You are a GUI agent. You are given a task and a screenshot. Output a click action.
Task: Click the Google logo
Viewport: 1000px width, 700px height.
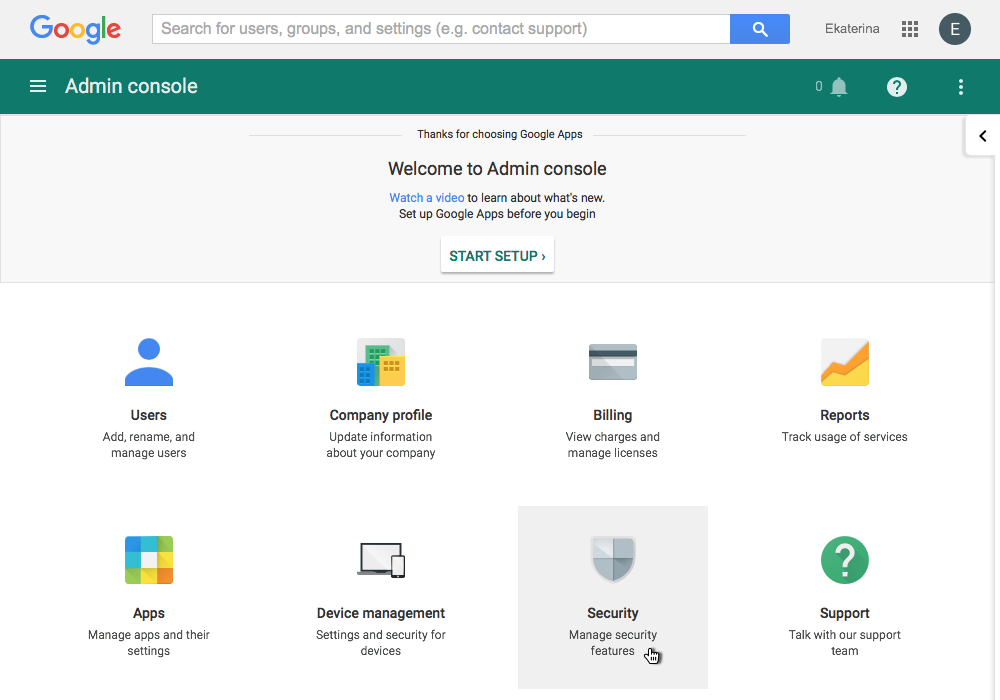(75, 29)
